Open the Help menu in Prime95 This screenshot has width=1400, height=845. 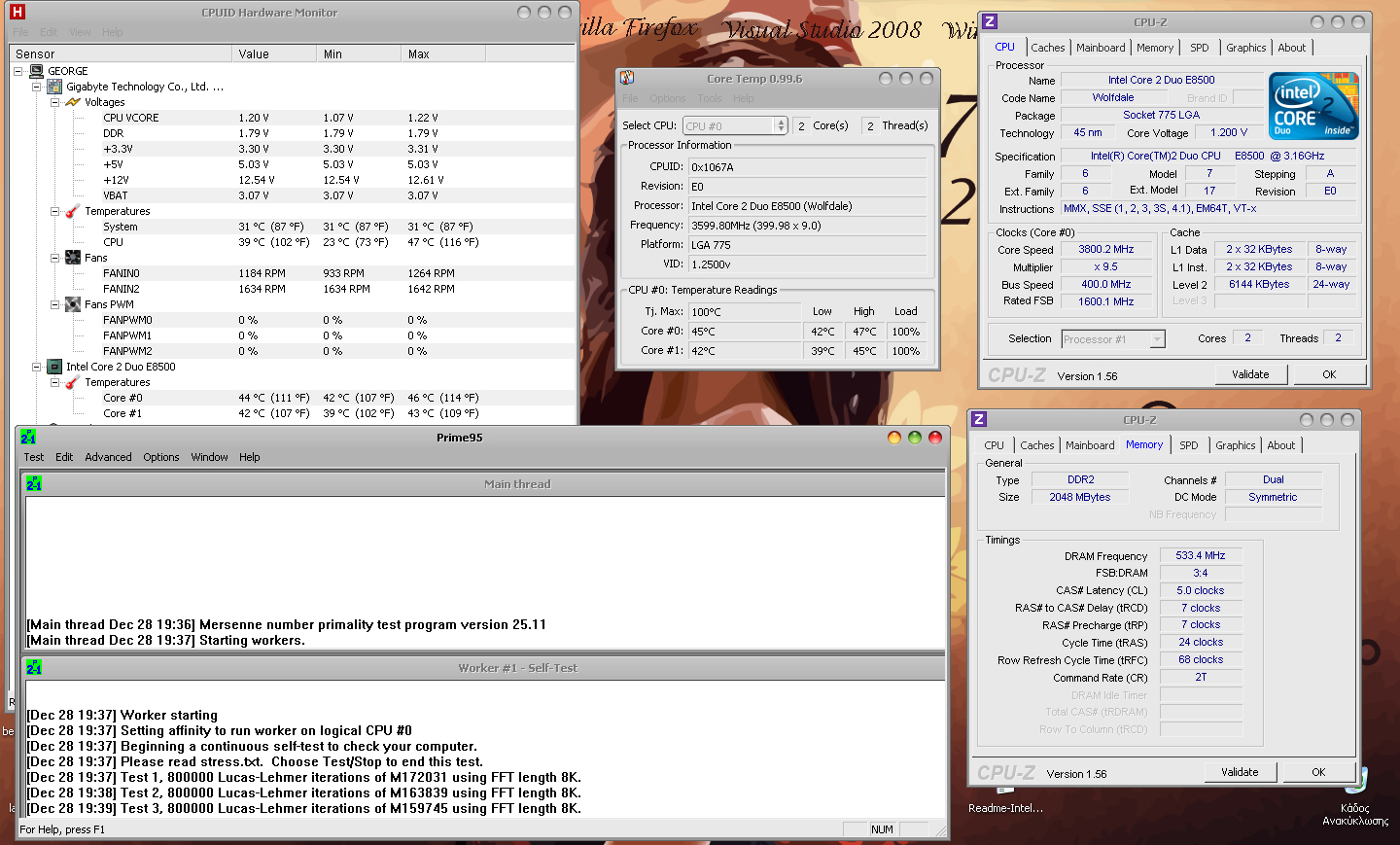pyautogui.click(x=250, y=457)
